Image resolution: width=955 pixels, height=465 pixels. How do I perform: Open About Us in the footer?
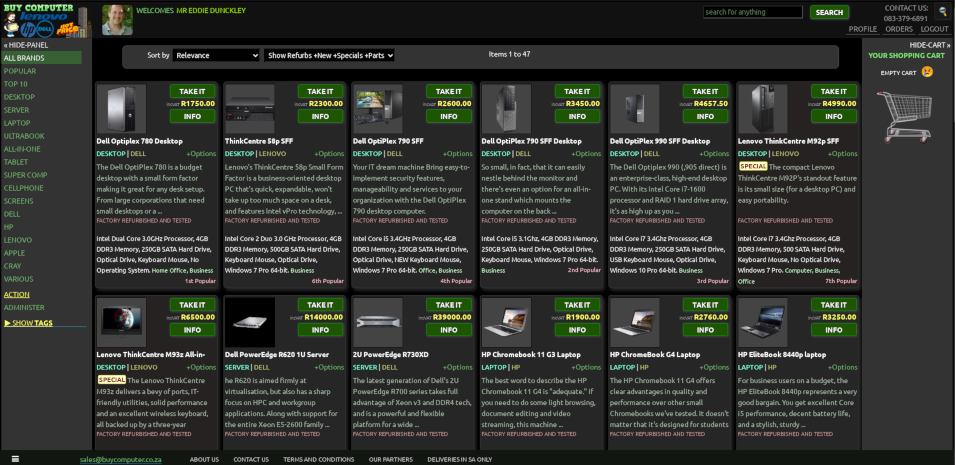tap(204, 460)
